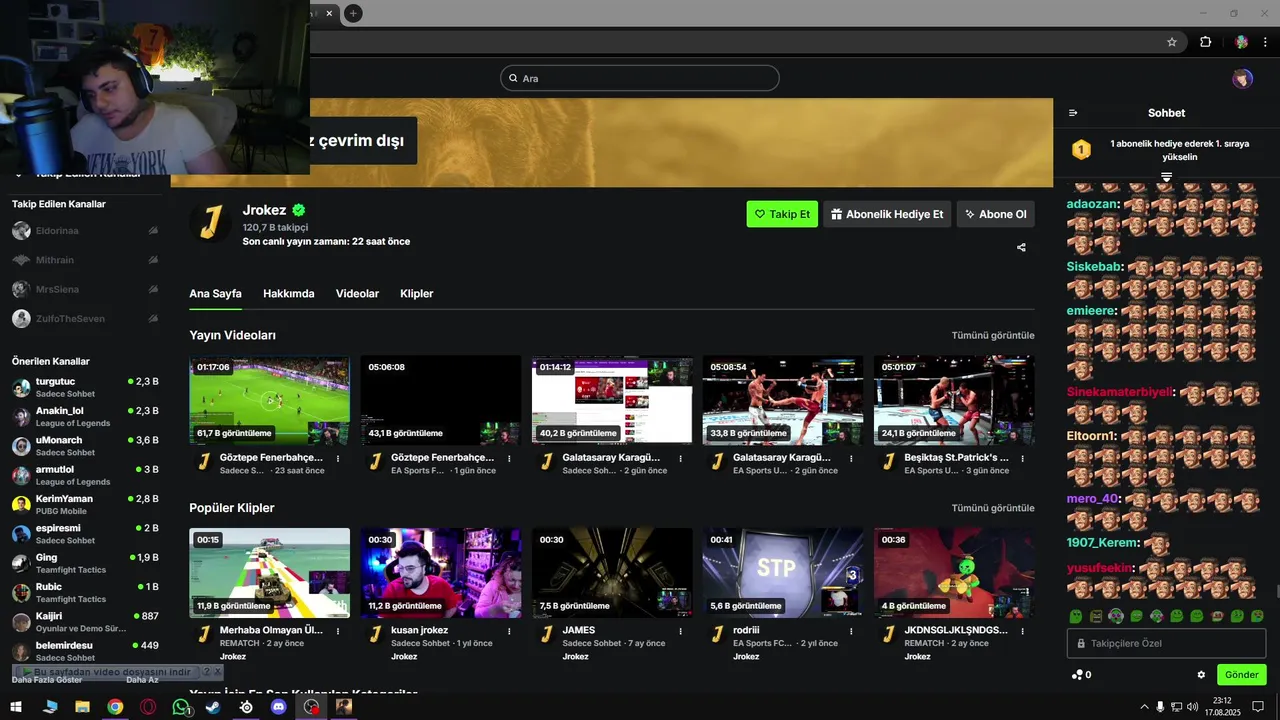Open three-dot menu of JAMES clip
The width and height of the screenshot is (1280, 720).
tap(680, 632)
